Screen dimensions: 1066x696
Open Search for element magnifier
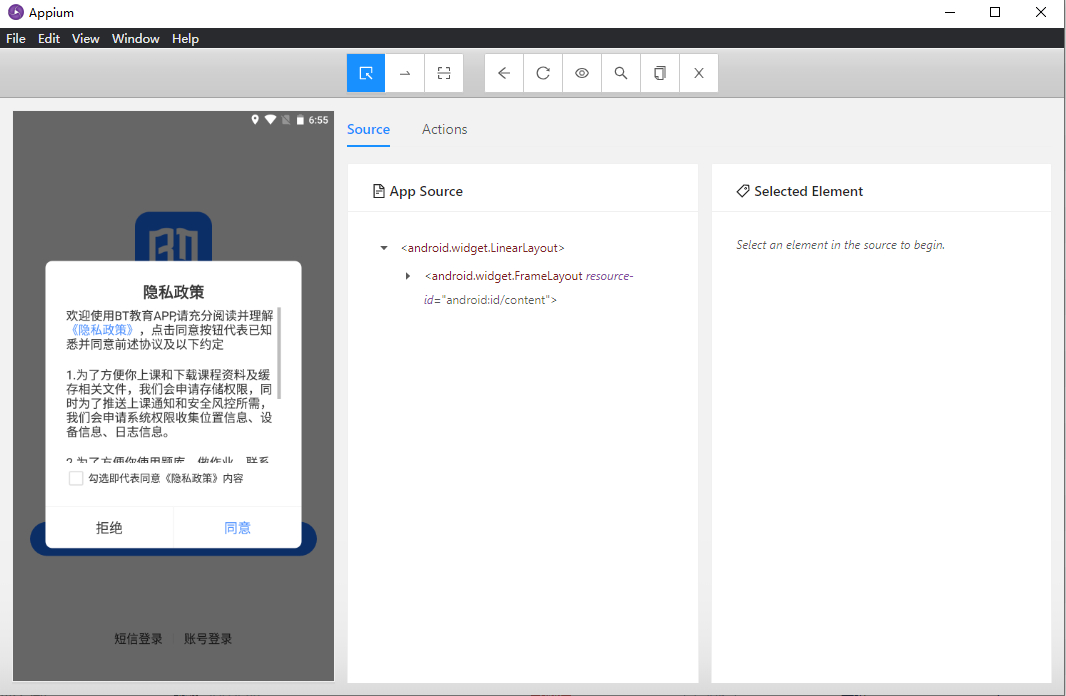(x=621, y=73)
